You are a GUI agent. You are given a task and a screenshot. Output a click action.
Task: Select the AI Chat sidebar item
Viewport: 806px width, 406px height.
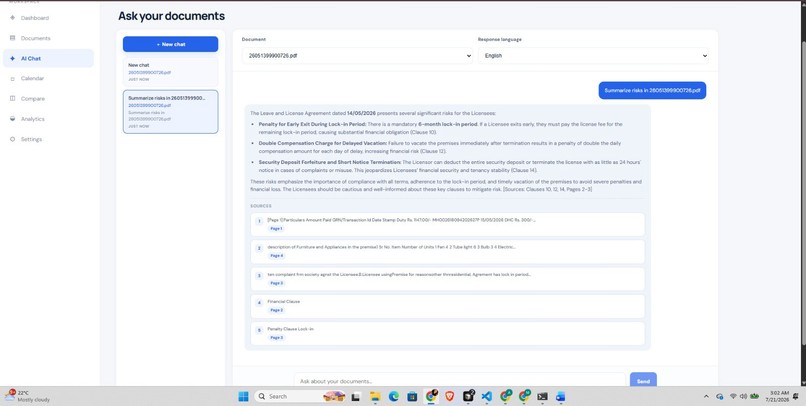point(48,59)
